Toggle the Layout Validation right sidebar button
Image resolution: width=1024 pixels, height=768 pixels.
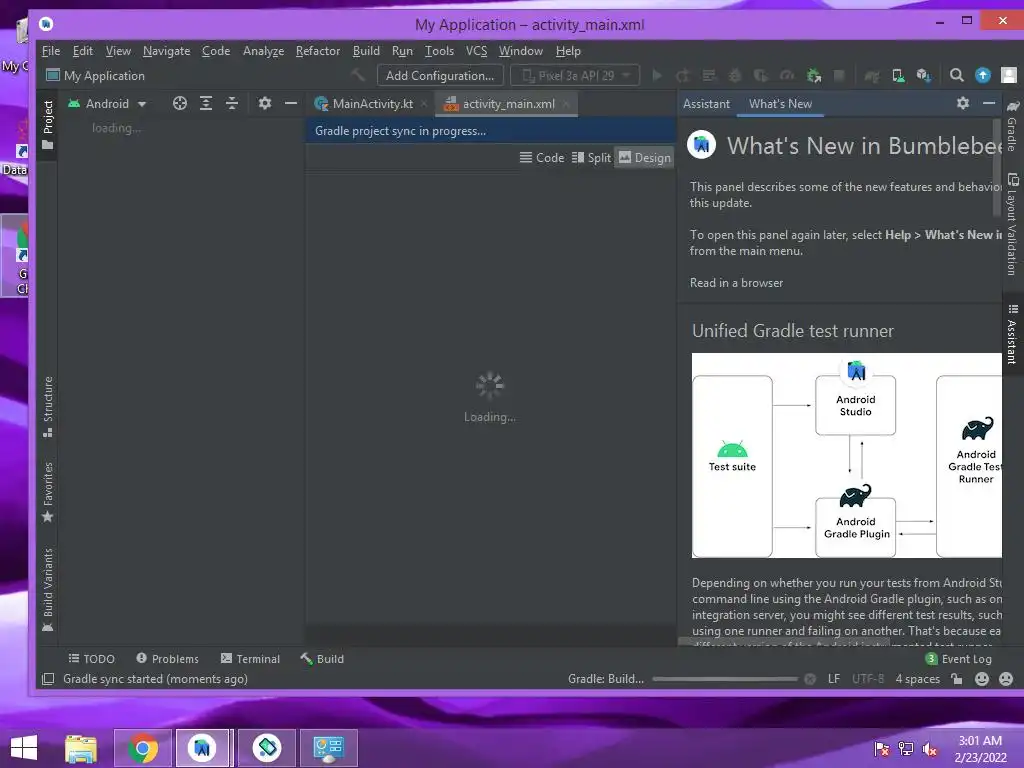[1012, 224]
